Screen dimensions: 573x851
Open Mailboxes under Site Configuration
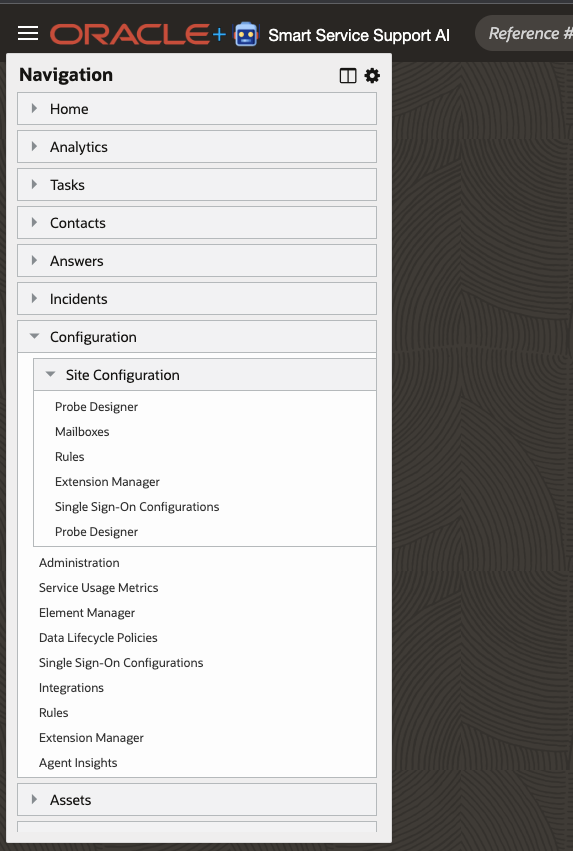coord(82,431)
